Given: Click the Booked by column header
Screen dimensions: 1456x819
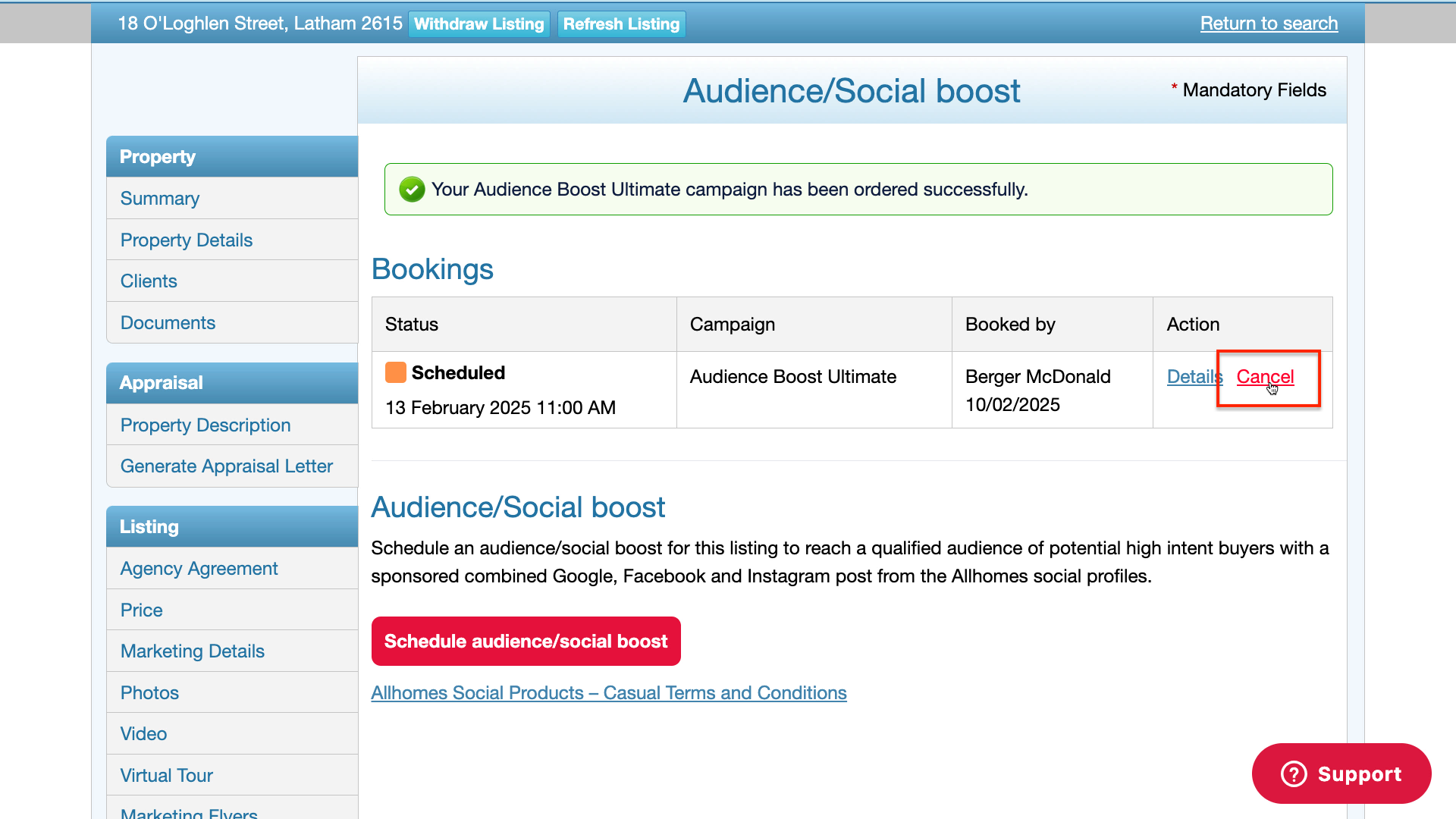Looking at the screenshot, I should pos(1053,325).
